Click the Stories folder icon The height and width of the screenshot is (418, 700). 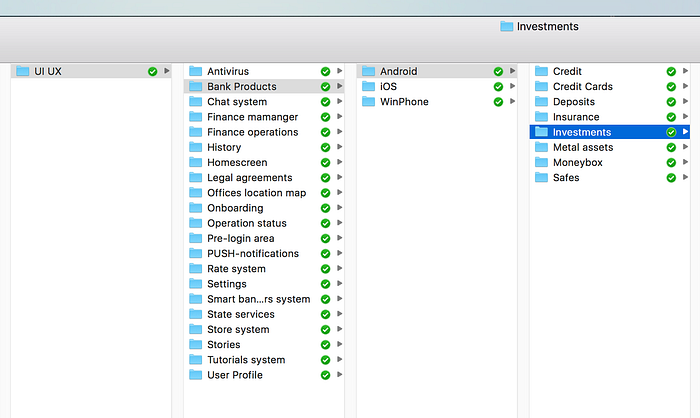pyautogui.click(x=196, y=344)
